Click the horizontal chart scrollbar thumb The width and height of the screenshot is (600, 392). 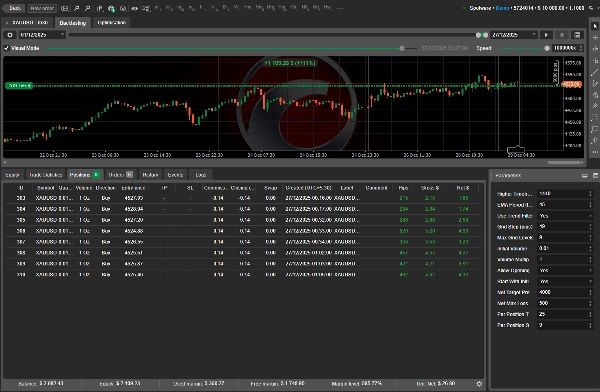564,162
